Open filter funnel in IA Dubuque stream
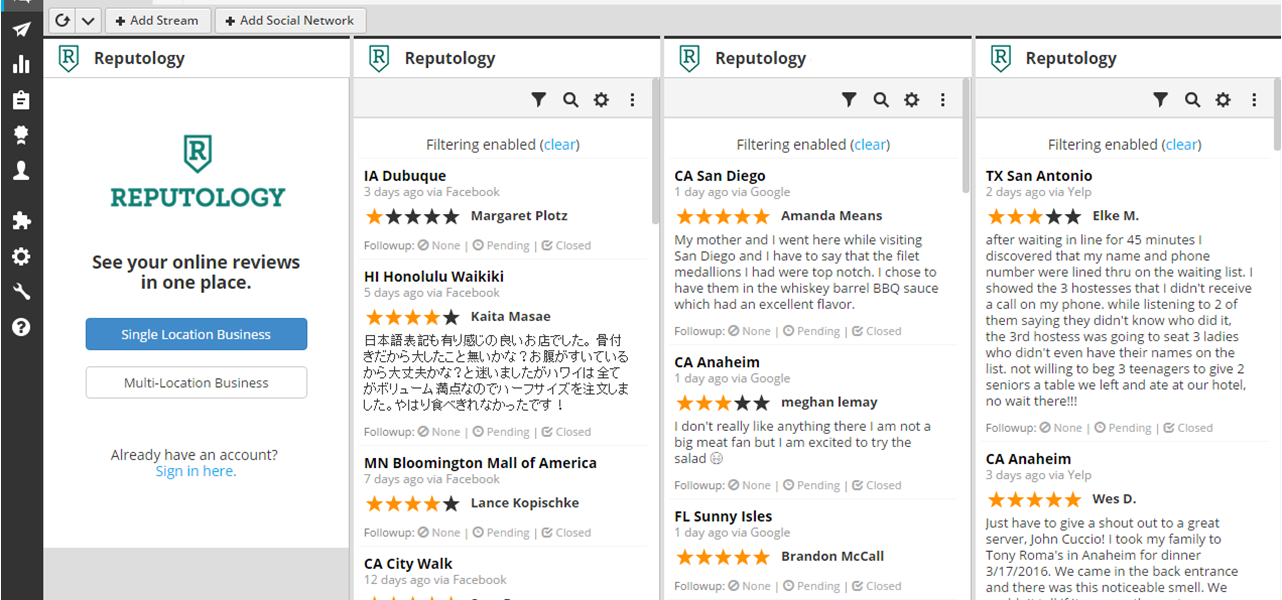The image size is (1282, 600). click(539, 99)
